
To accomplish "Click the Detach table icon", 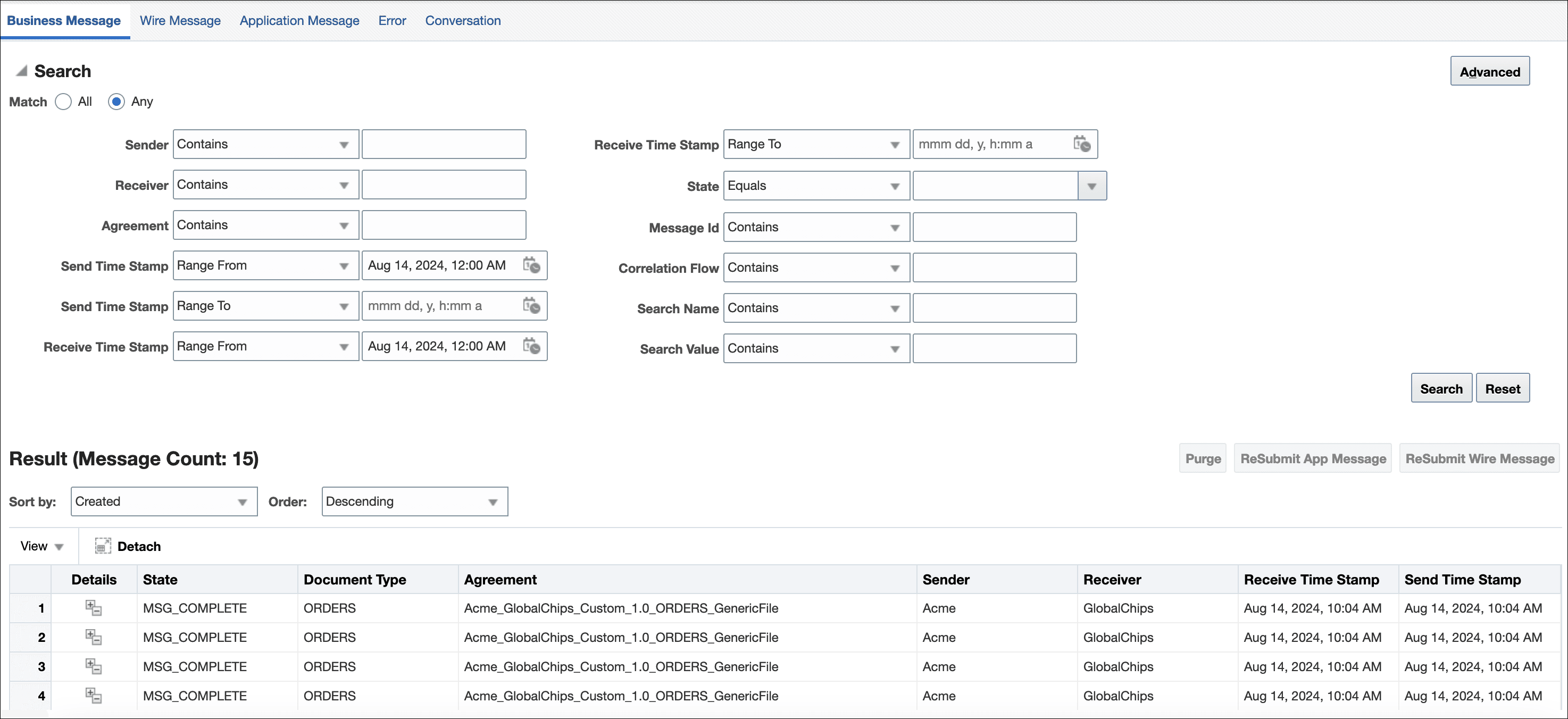I will [x=103, y=546].
